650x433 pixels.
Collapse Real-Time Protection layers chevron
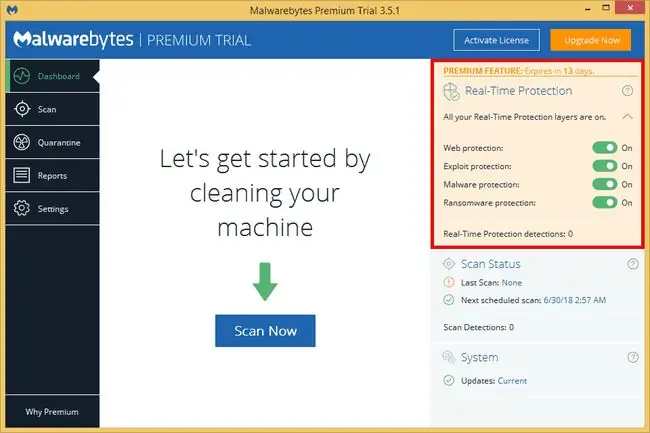(x=627, y=117)
